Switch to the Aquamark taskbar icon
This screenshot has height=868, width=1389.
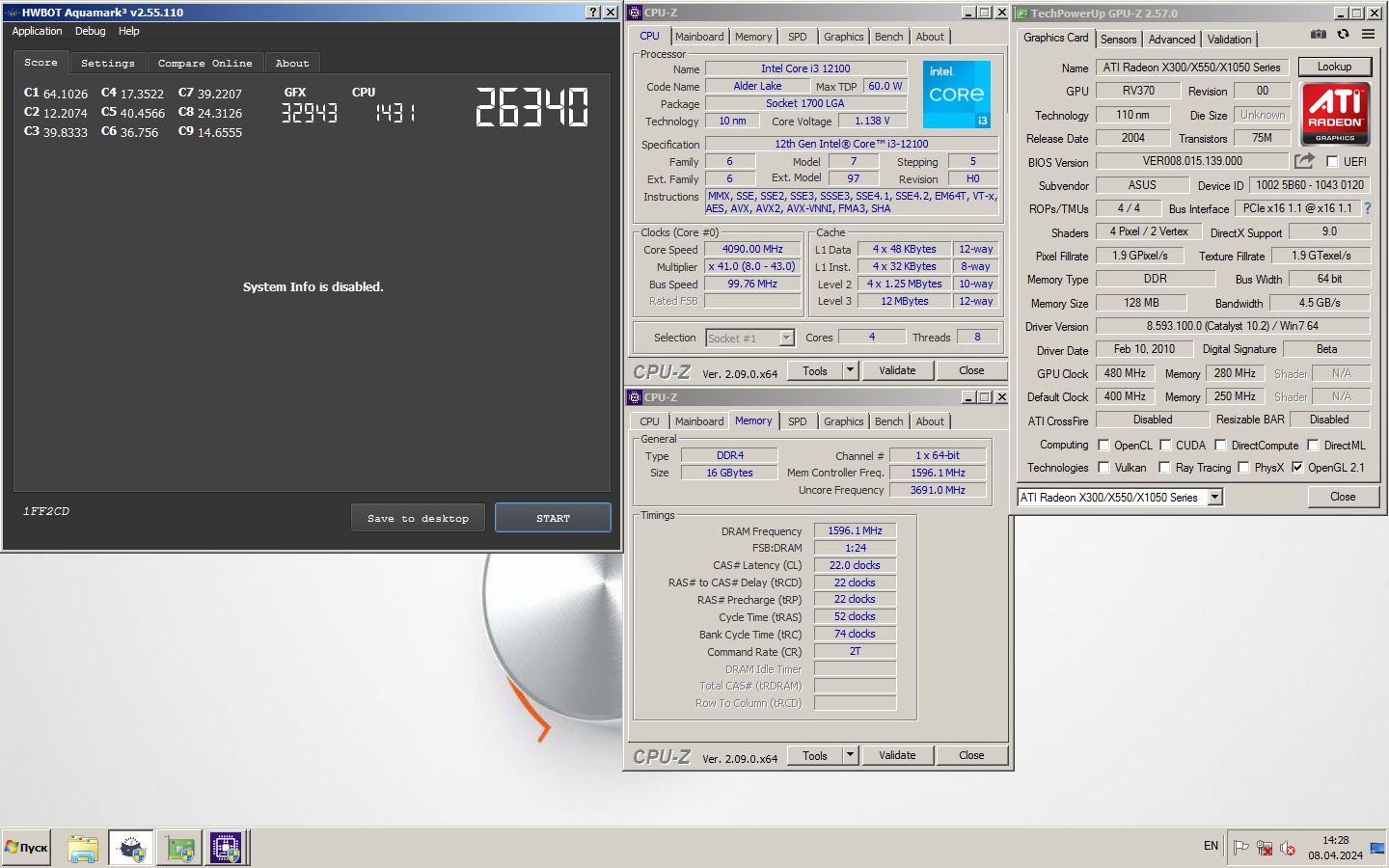click(131, 848)
